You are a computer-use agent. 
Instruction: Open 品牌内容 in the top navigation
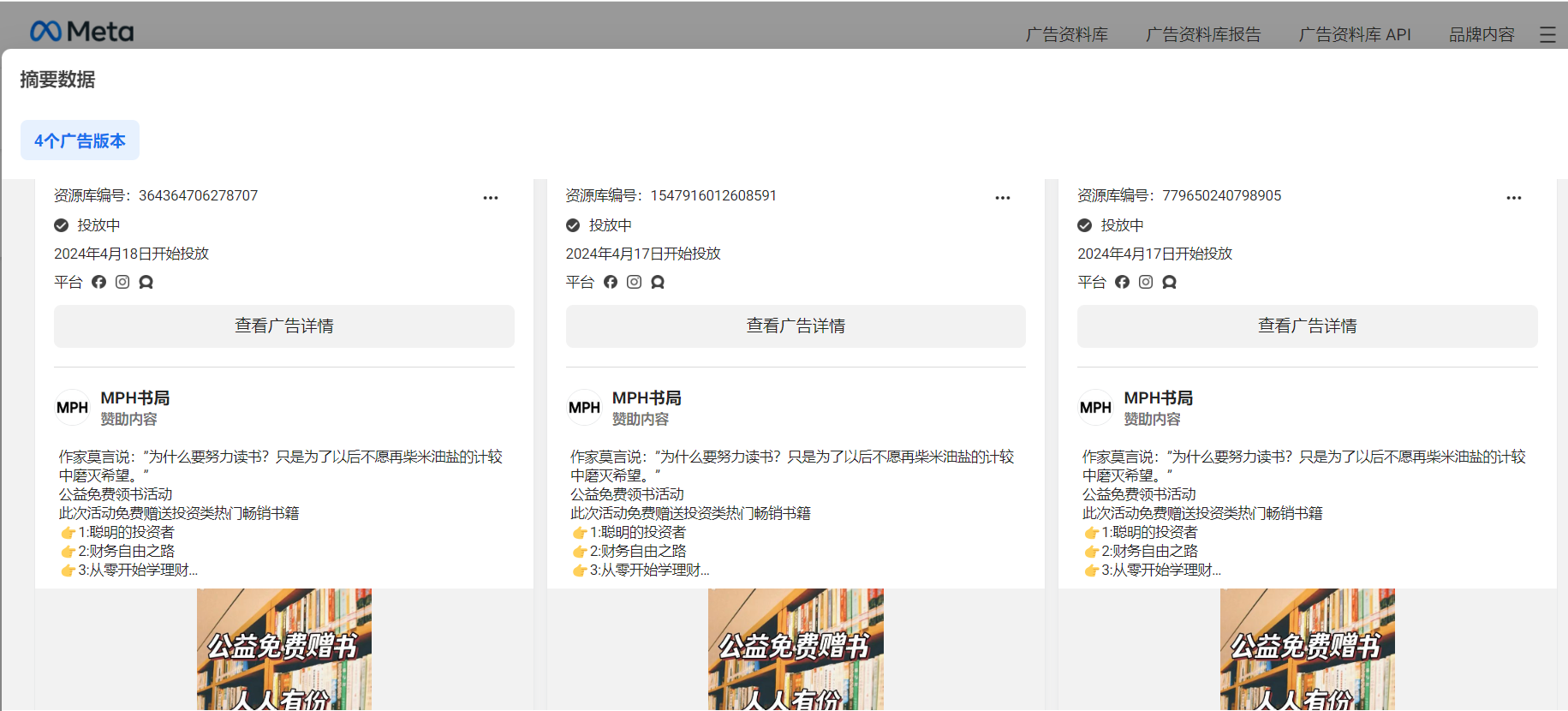click(x=1481, y=35)
